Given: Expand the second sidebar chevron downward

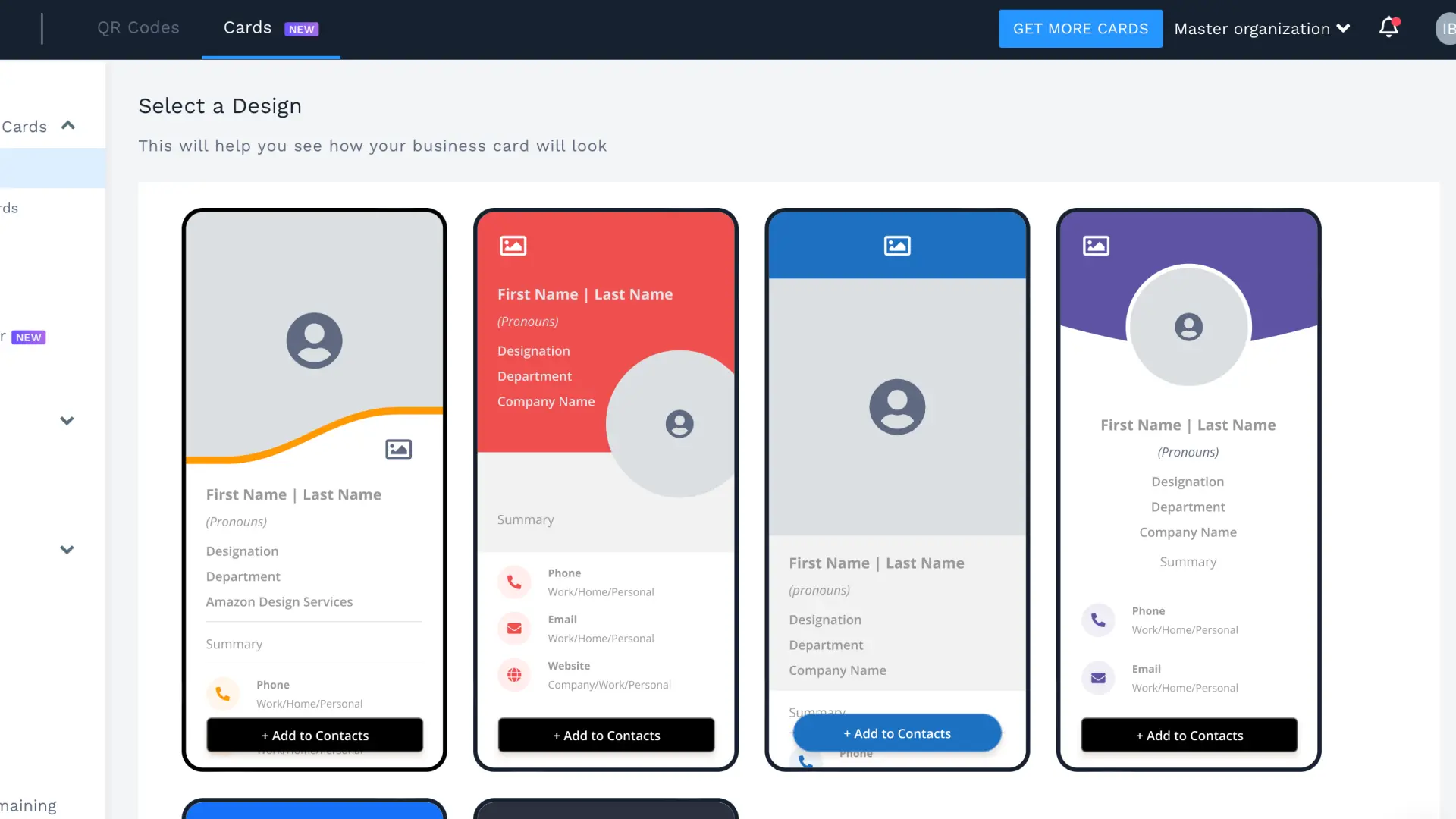Looking at the screenshot, I should (68, 550).
